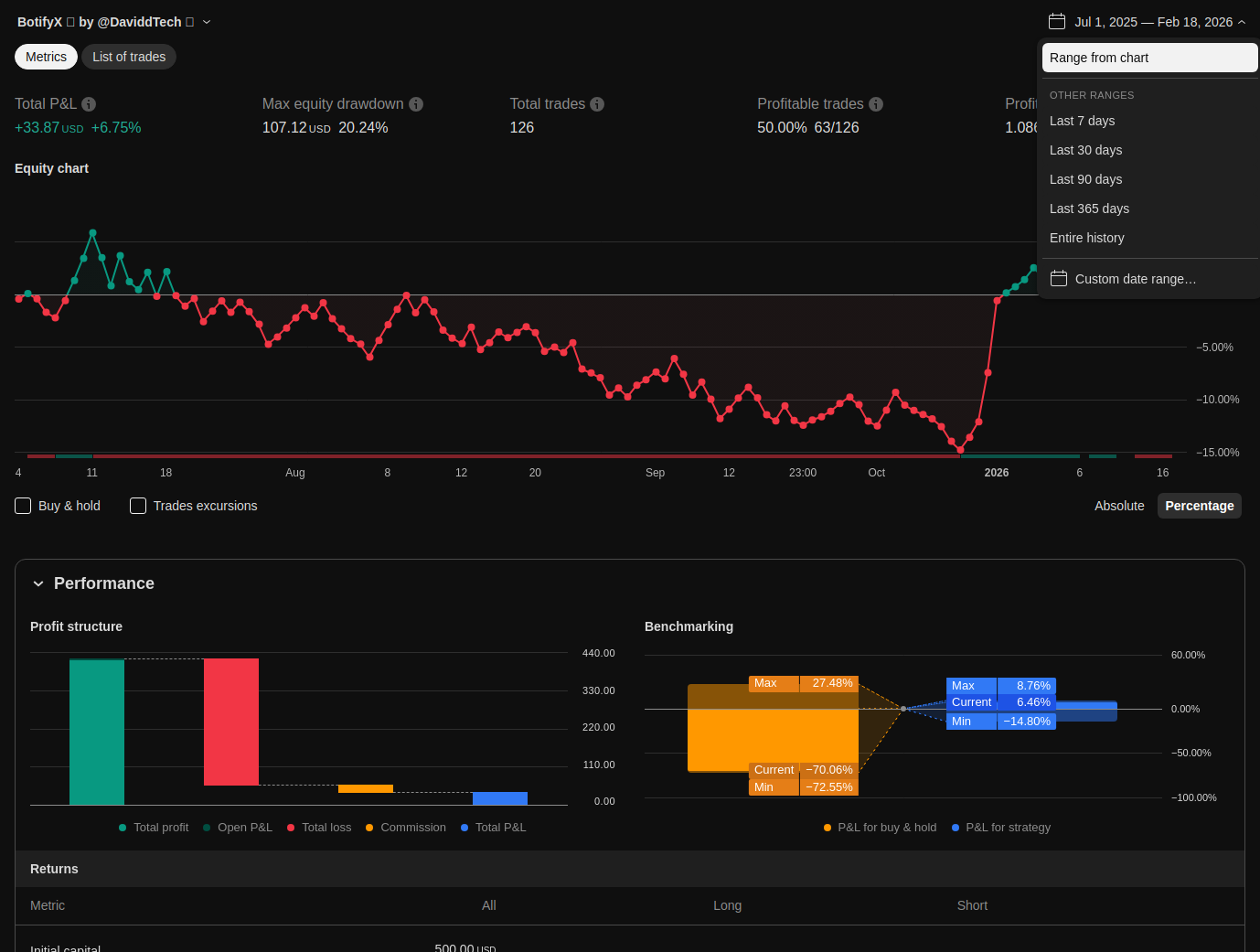Click info icon next to Profitable trades
The image size is (1260, 952).
(x=876, y=104)
